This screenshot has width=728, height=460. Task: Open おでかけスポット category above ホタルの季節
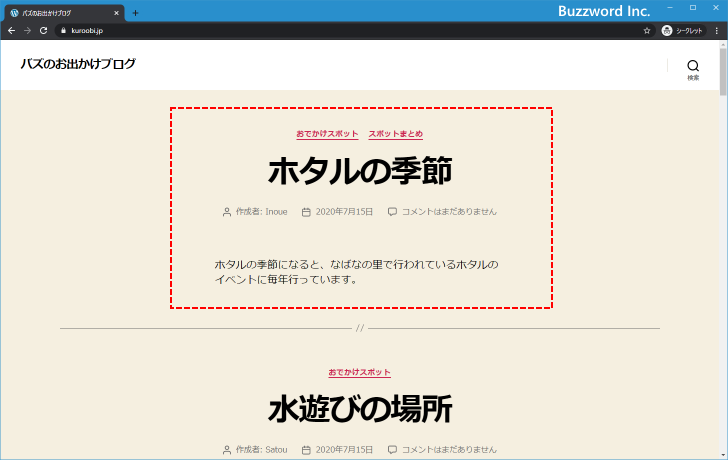click(x=327, y=134)
